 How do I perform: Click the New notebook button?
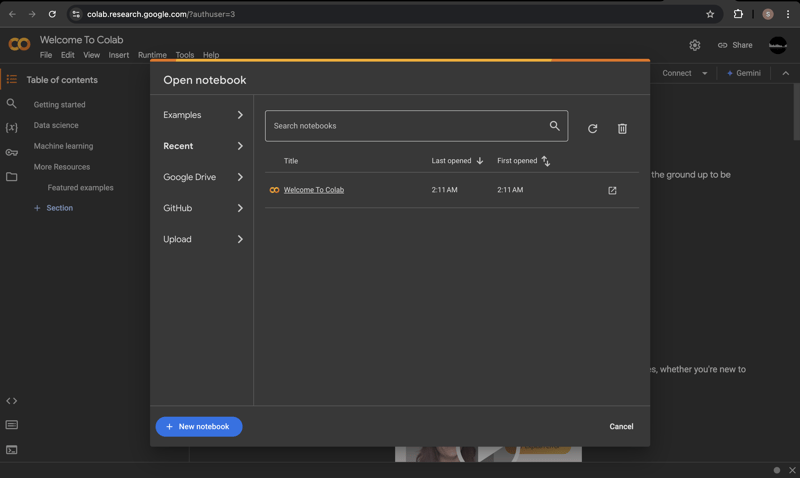click(199, 427)
